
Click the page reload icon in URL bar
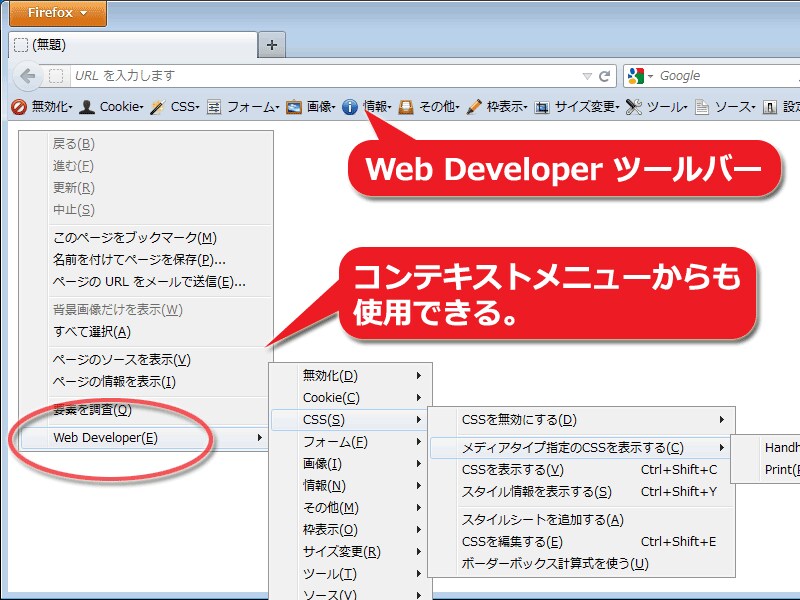pos(605,76)
